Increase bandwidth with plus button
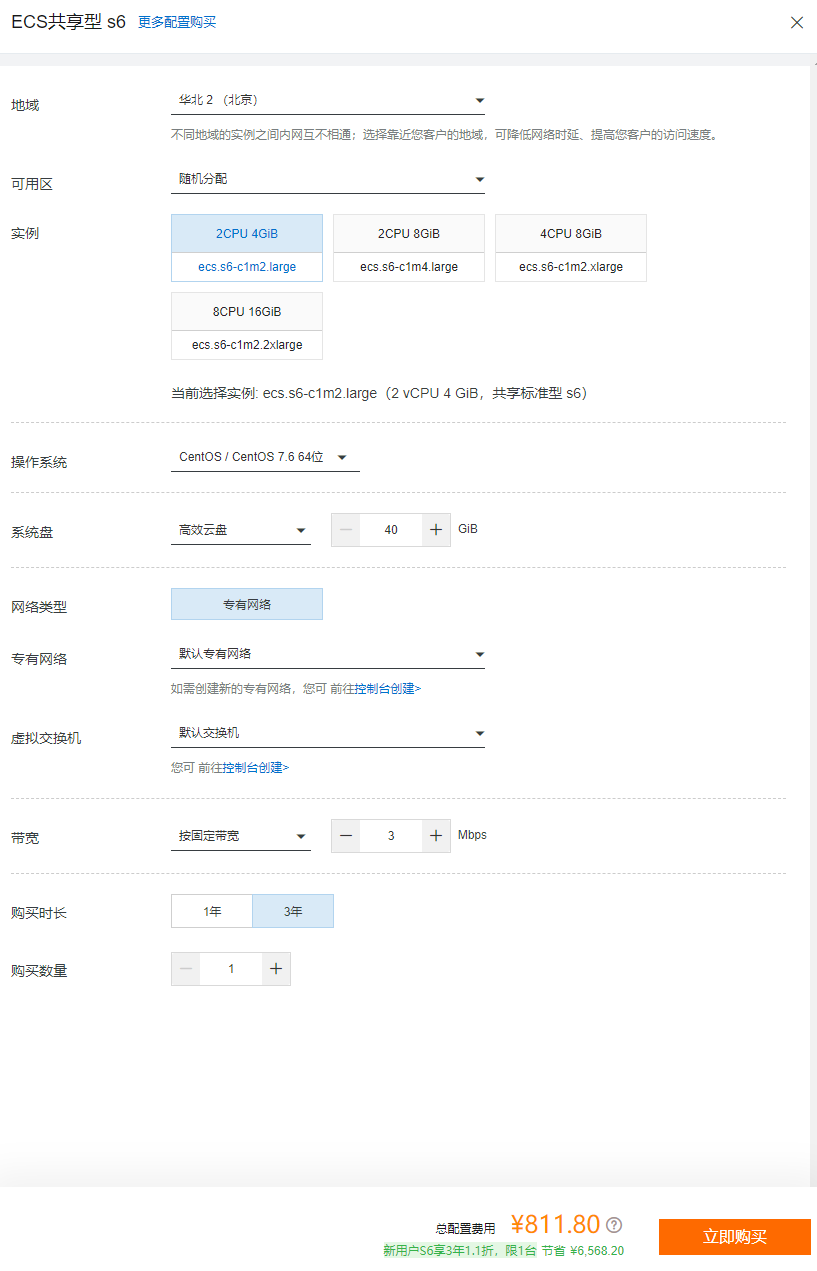 point(436,836)
